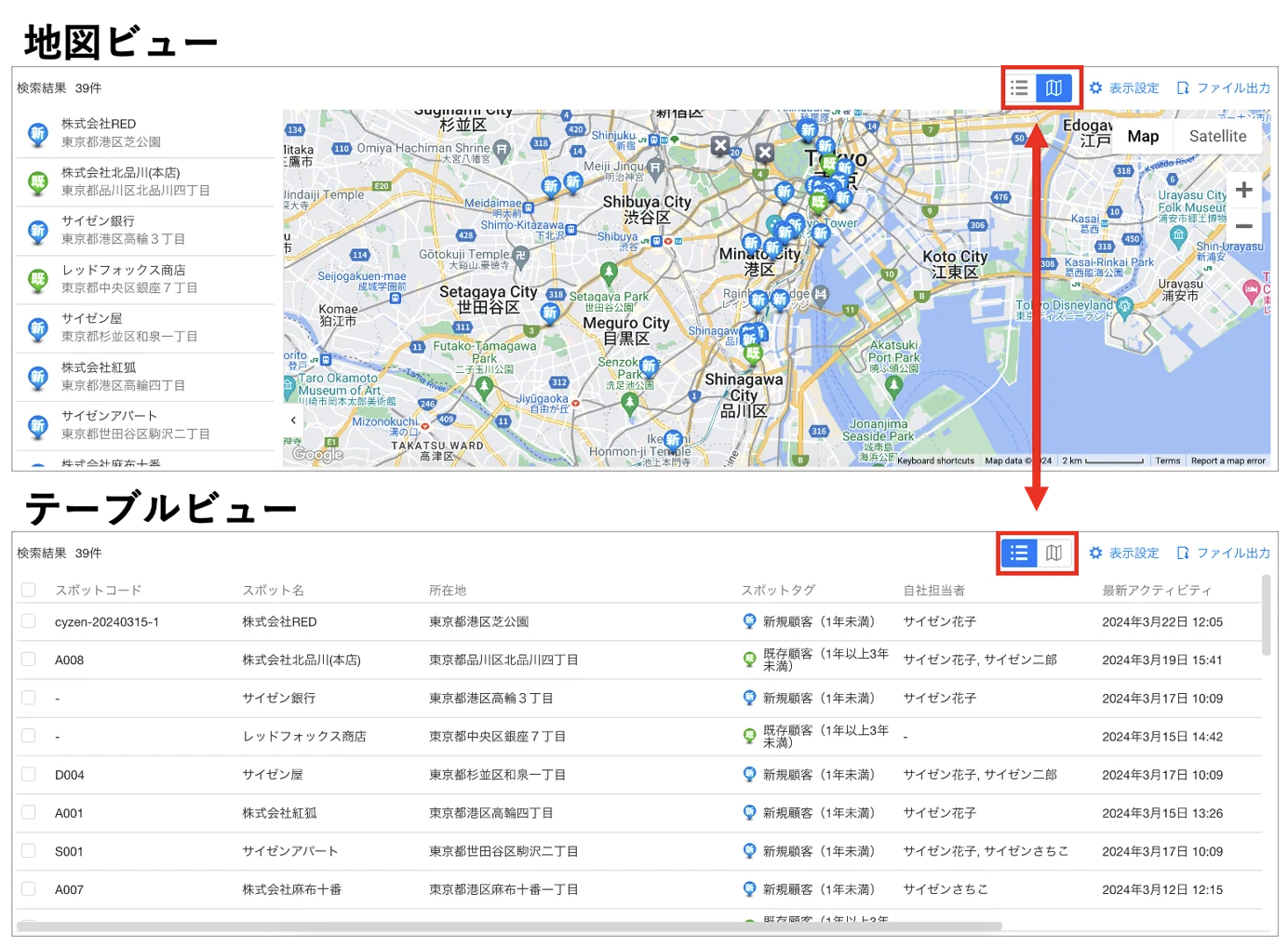Click ファイル出力 in table view panel

(1224, 554)
